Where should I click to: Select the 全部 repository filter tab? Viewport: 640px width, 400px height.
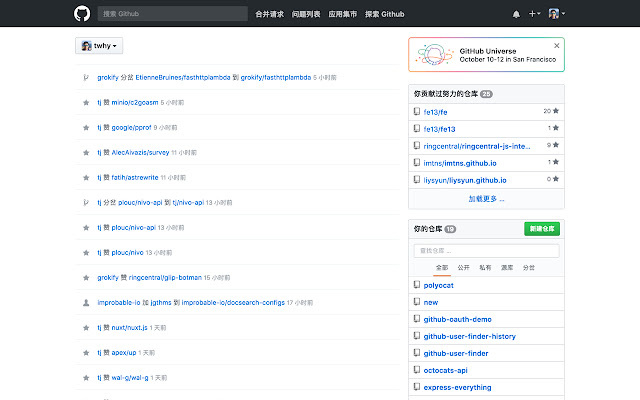tap(442, 268)
